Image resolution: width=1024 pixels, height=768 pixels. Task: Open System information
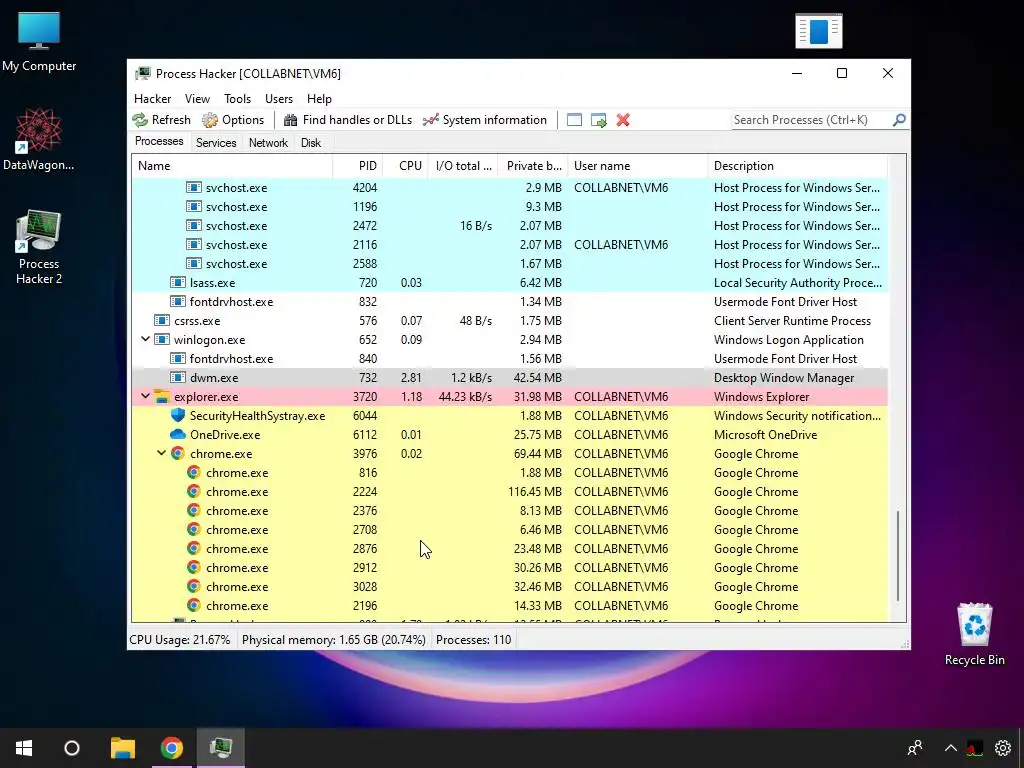point(485,120)
